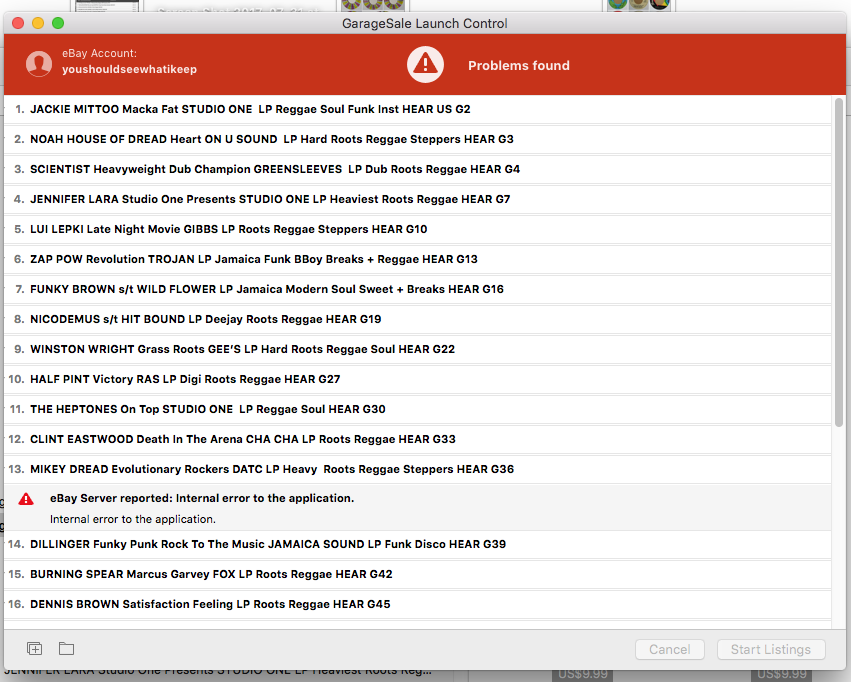Select listing SCIENTIST Heavyweight Dub Champion

tap(418, 169)
